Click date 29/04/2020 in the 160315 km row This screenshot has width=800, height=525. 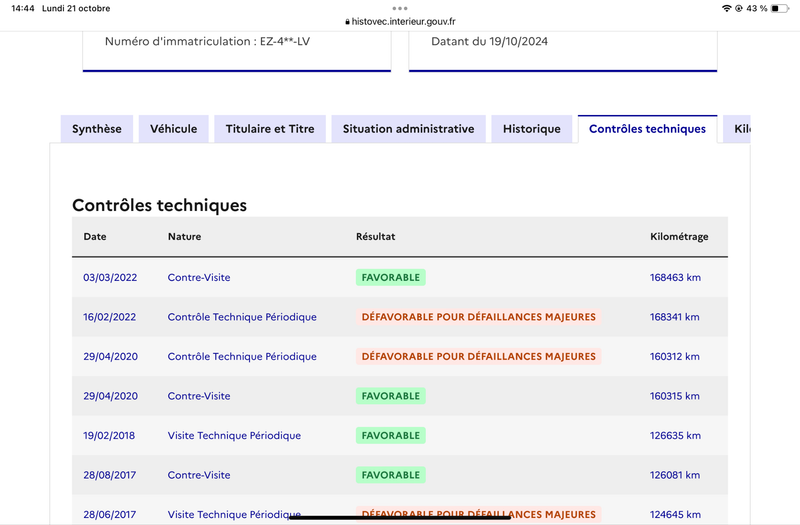tap(111, 396)
